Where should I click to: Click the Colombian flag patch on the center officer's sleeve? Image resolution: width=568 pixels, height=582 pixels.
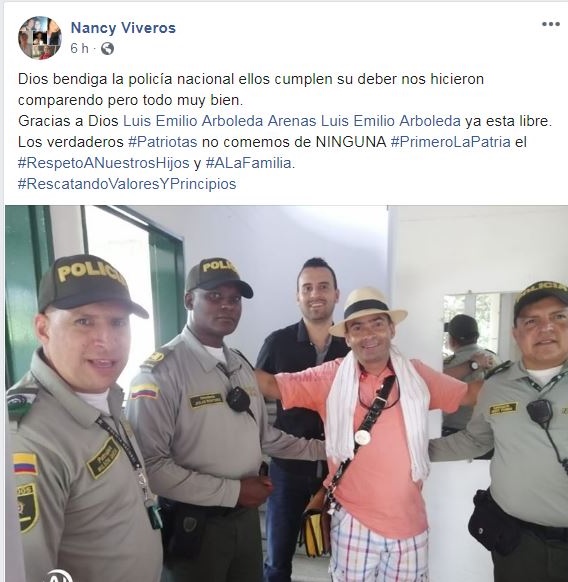[x=144, y=391]
